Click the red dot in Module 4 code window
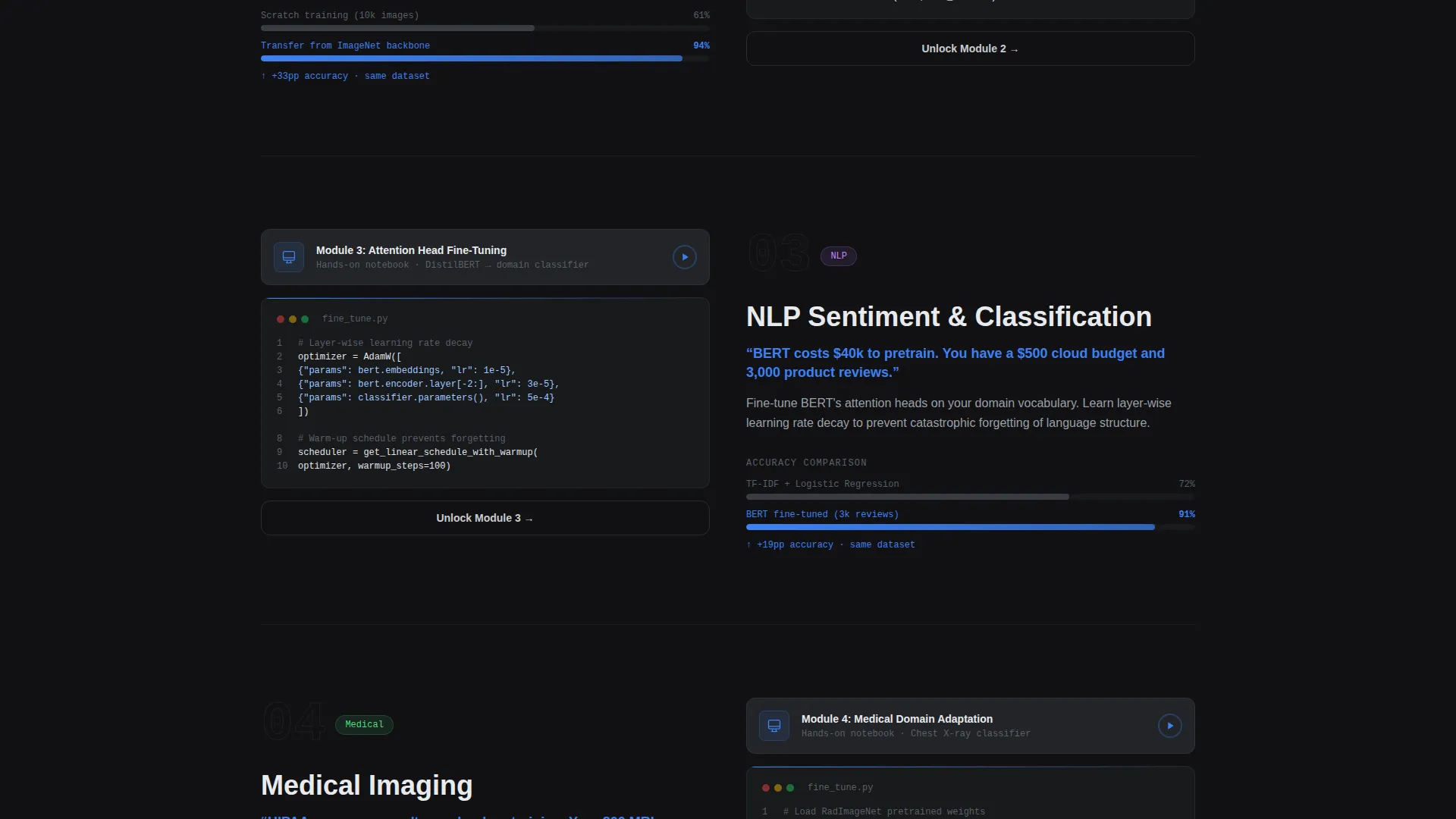This screenshot has height=819, width=1456. [x=766, y=788]
